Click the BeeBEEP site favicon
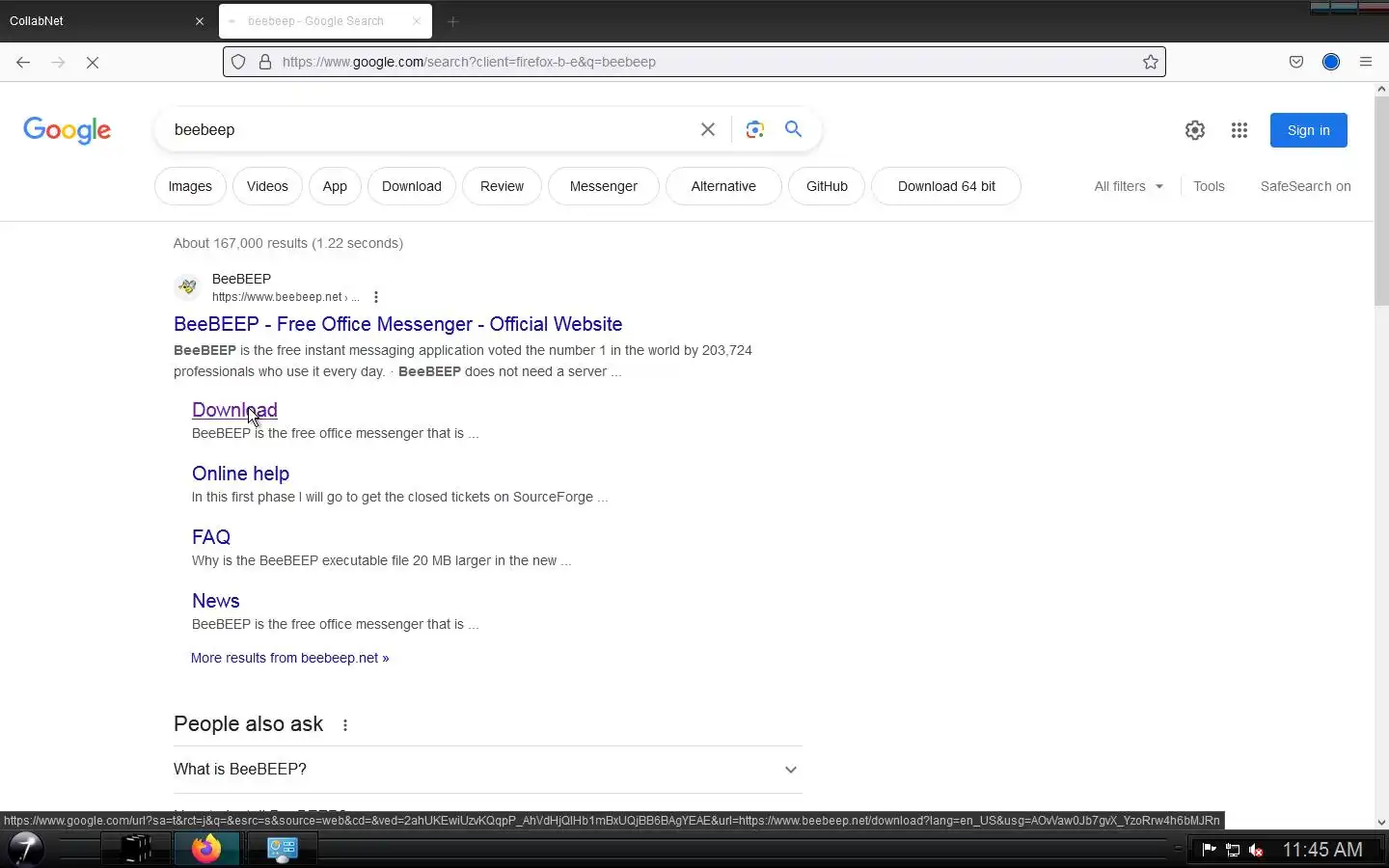1389x868 pixels. coord(187,286)
